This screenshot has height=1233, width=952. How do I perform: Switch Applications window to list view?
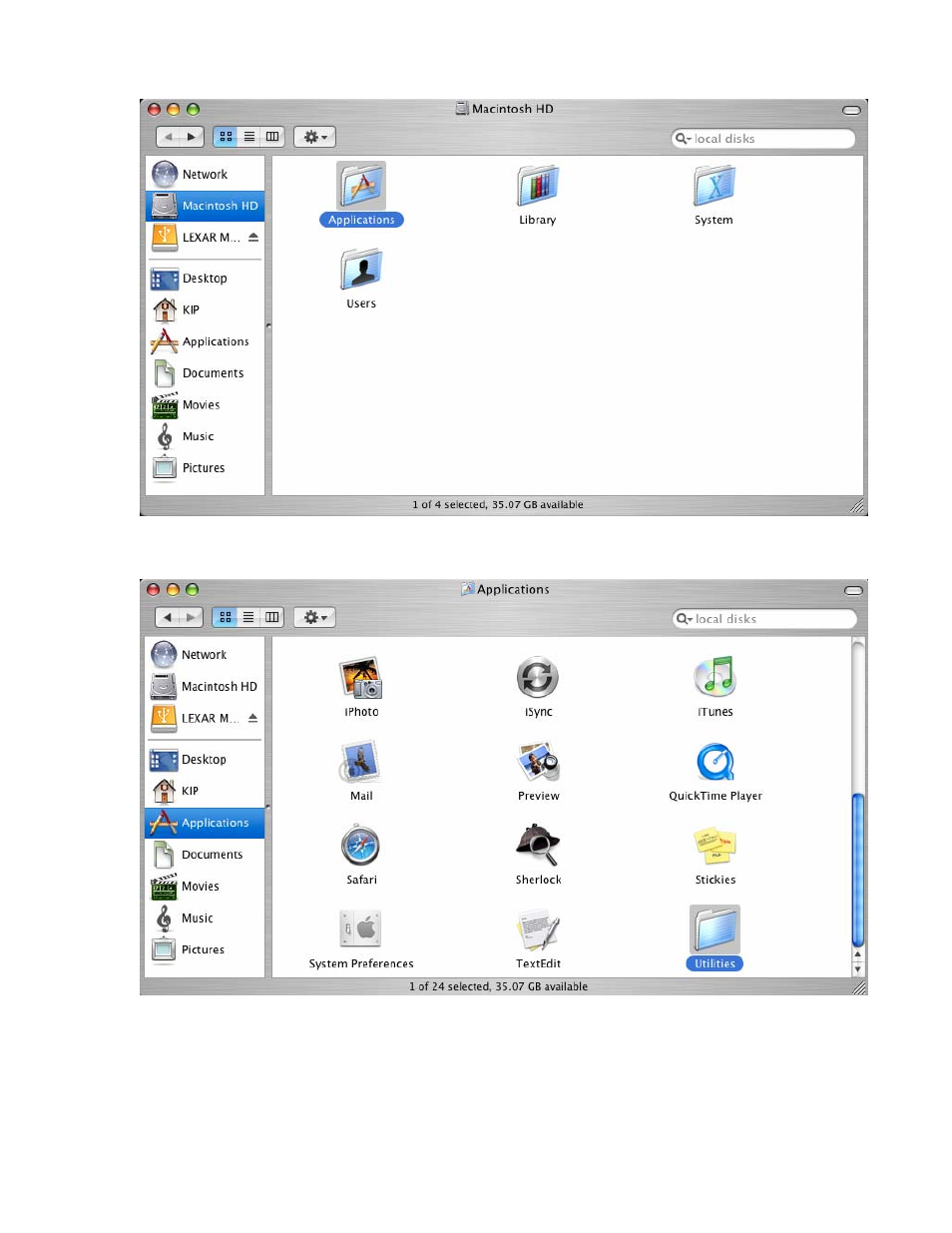click(248, 618)
